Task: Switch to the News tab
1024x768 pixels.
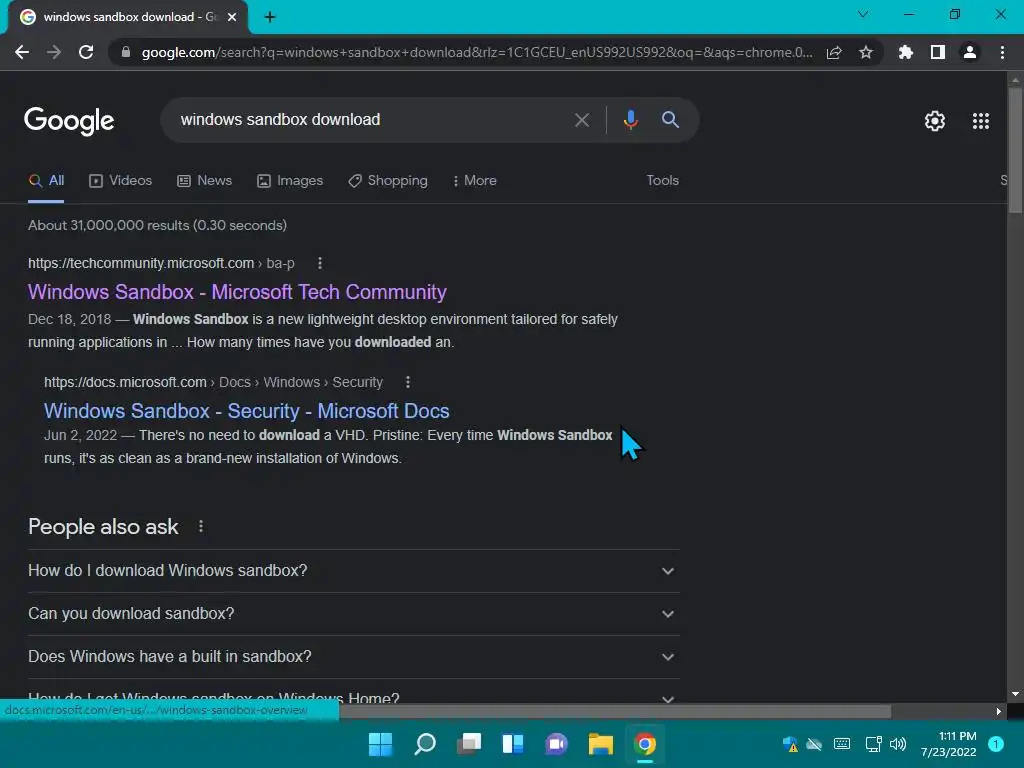Action: click(204, 181)
